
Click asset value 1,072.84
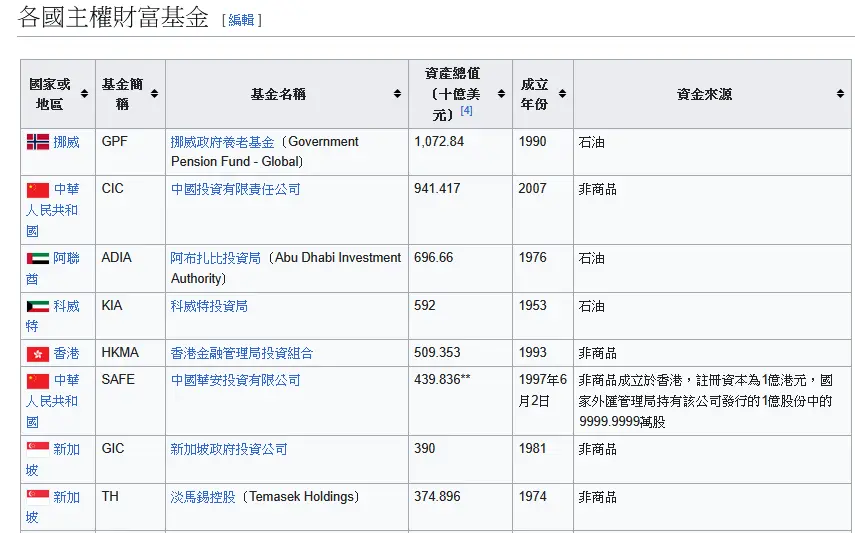click(x=439, y=142)
